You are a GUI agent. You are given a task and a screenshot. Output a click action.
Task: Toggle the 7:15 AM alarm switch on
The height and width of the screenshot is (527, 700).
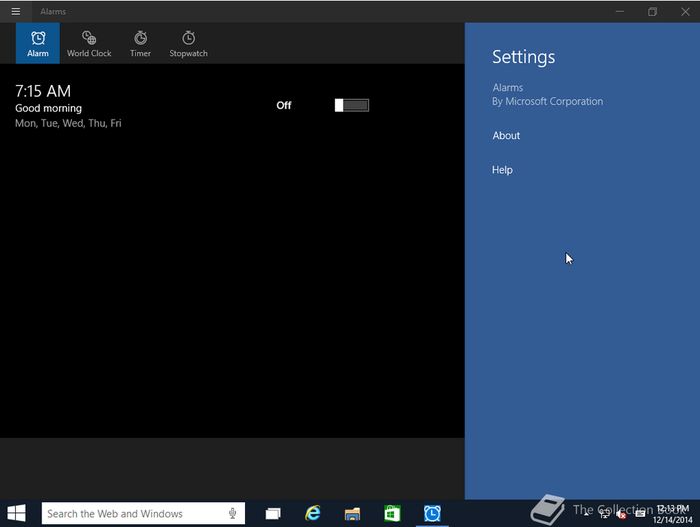tap(351, 105)
